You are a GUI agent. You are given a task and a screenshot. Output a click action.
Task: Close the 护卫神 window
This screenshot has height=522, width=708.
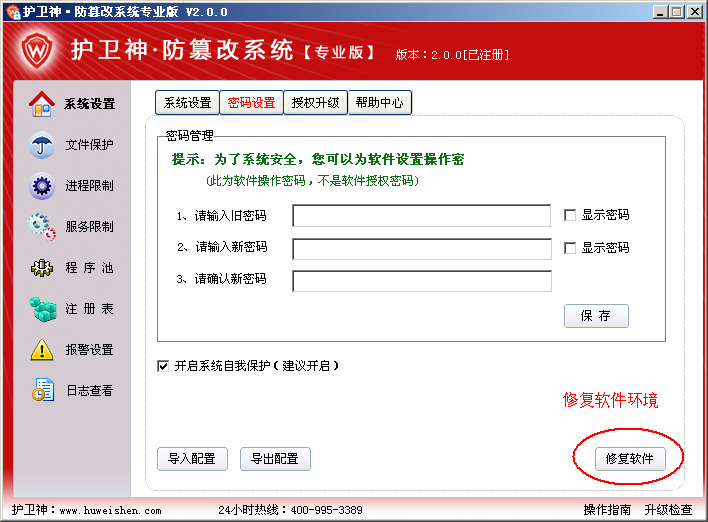(x=694, y=12)
